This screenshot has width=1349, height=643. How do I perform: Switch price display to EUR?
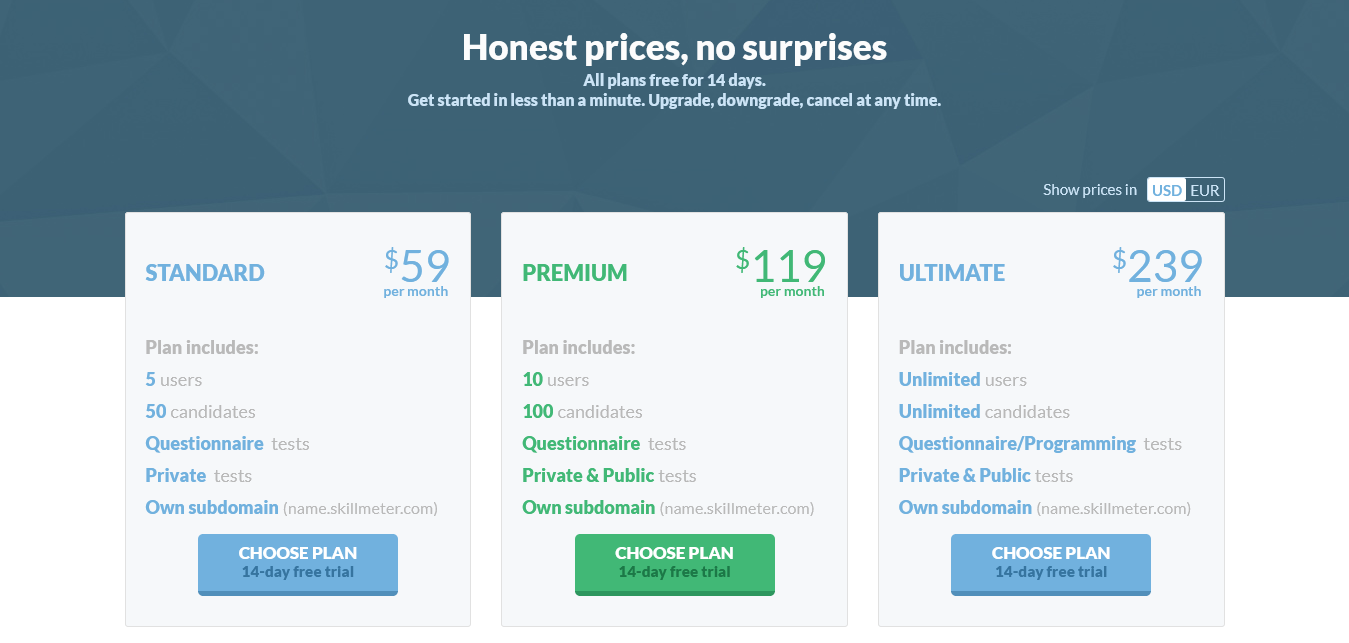click(1206, 189)
